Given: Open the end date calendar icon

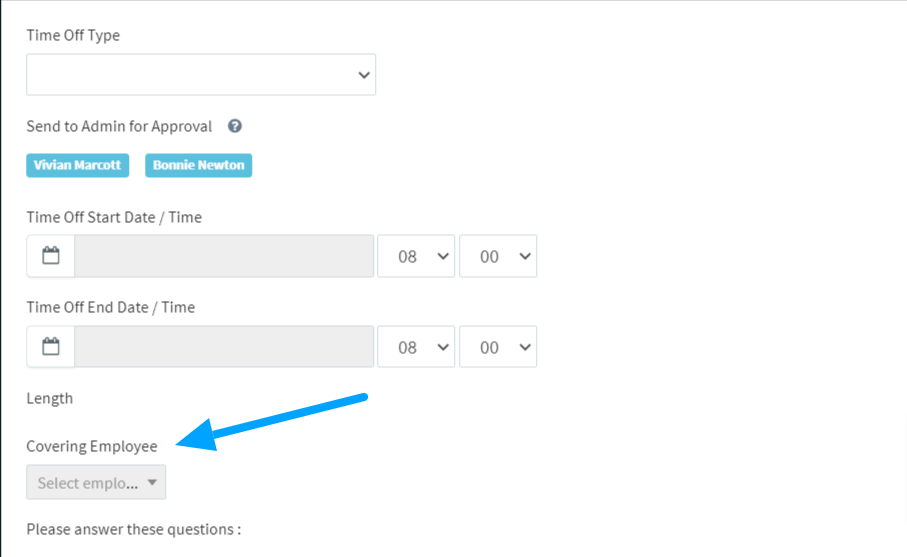Looking at the screenshot, I should (x=51, y=346).
